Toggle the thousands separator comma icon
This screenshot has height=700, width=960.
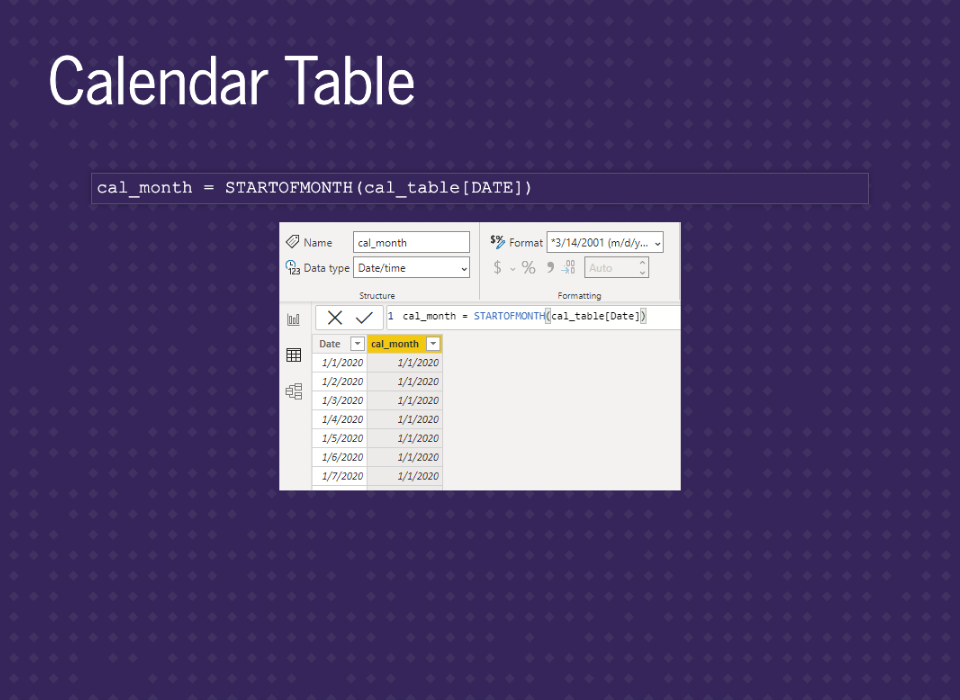[549, 267]
